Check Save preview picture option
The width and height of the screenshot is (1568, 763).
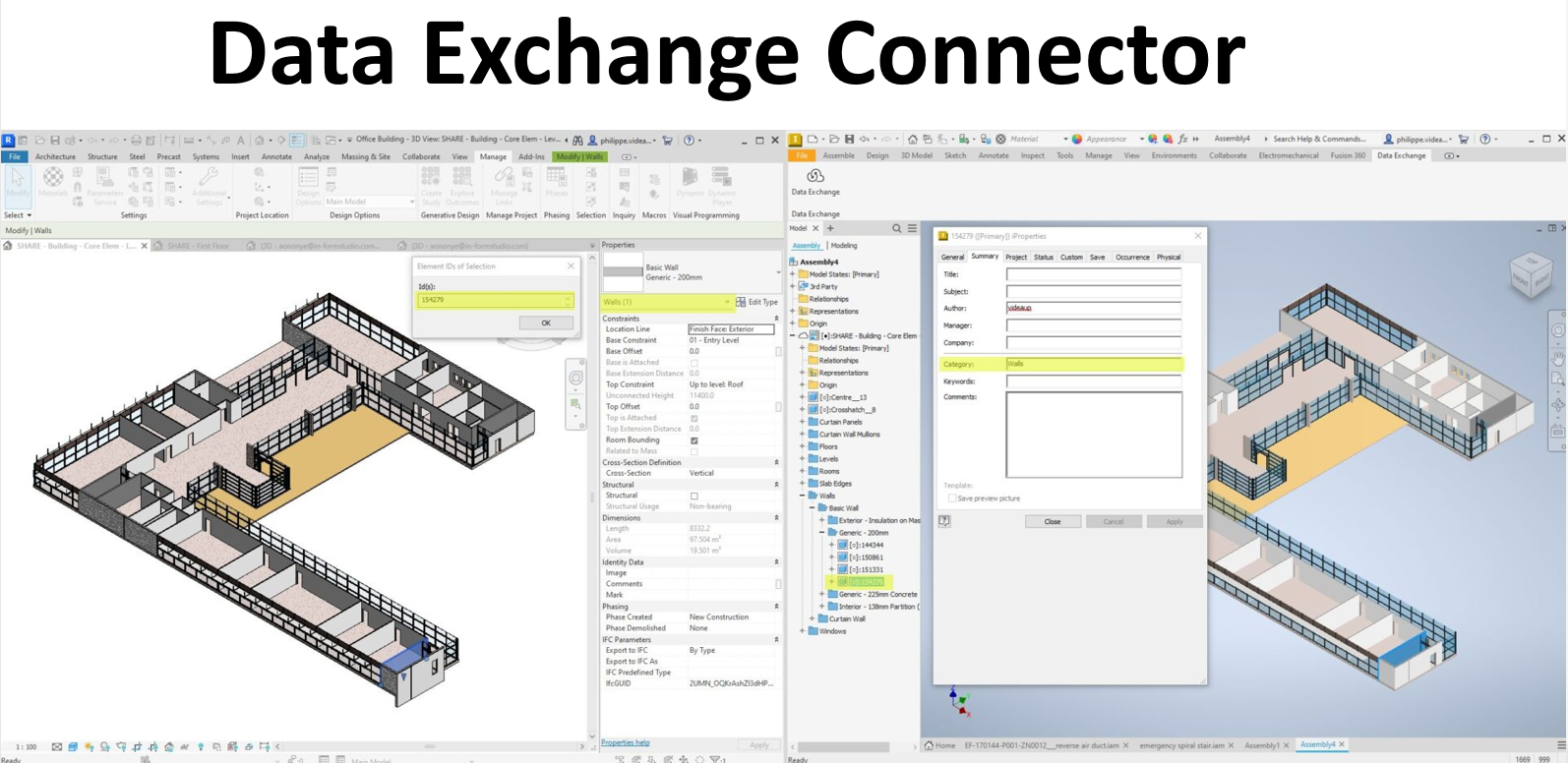[x=951, y=499]
